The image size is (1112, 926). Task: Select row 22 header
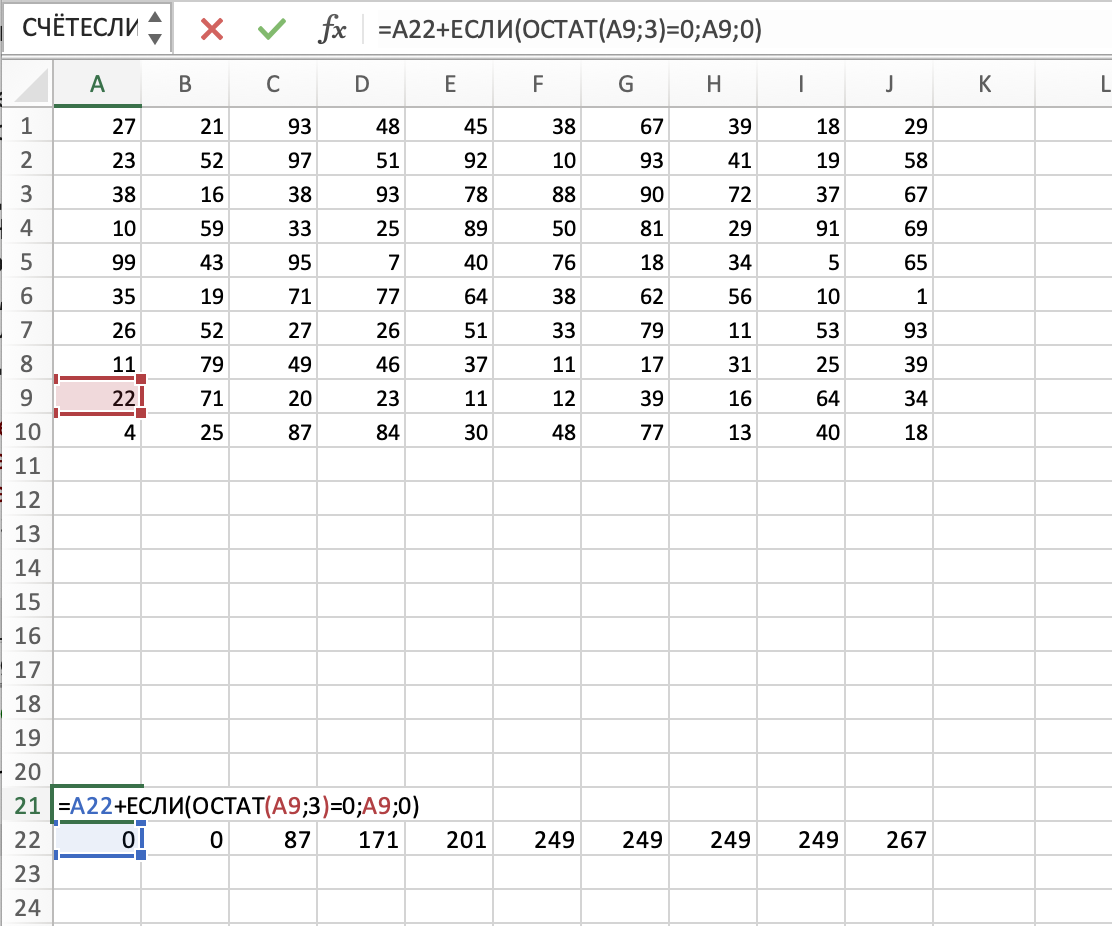27,840
